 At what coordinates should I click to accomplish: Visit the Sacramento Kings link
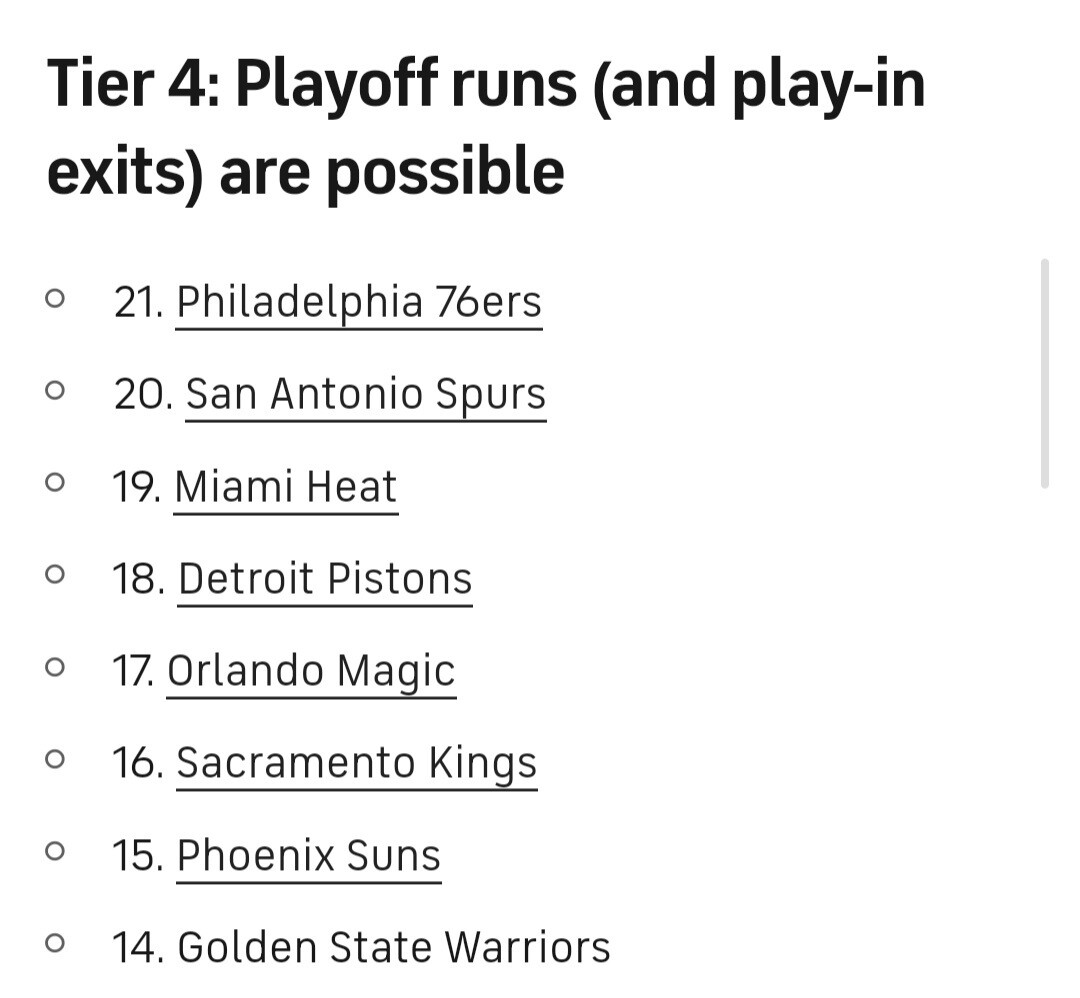[357, 763]
